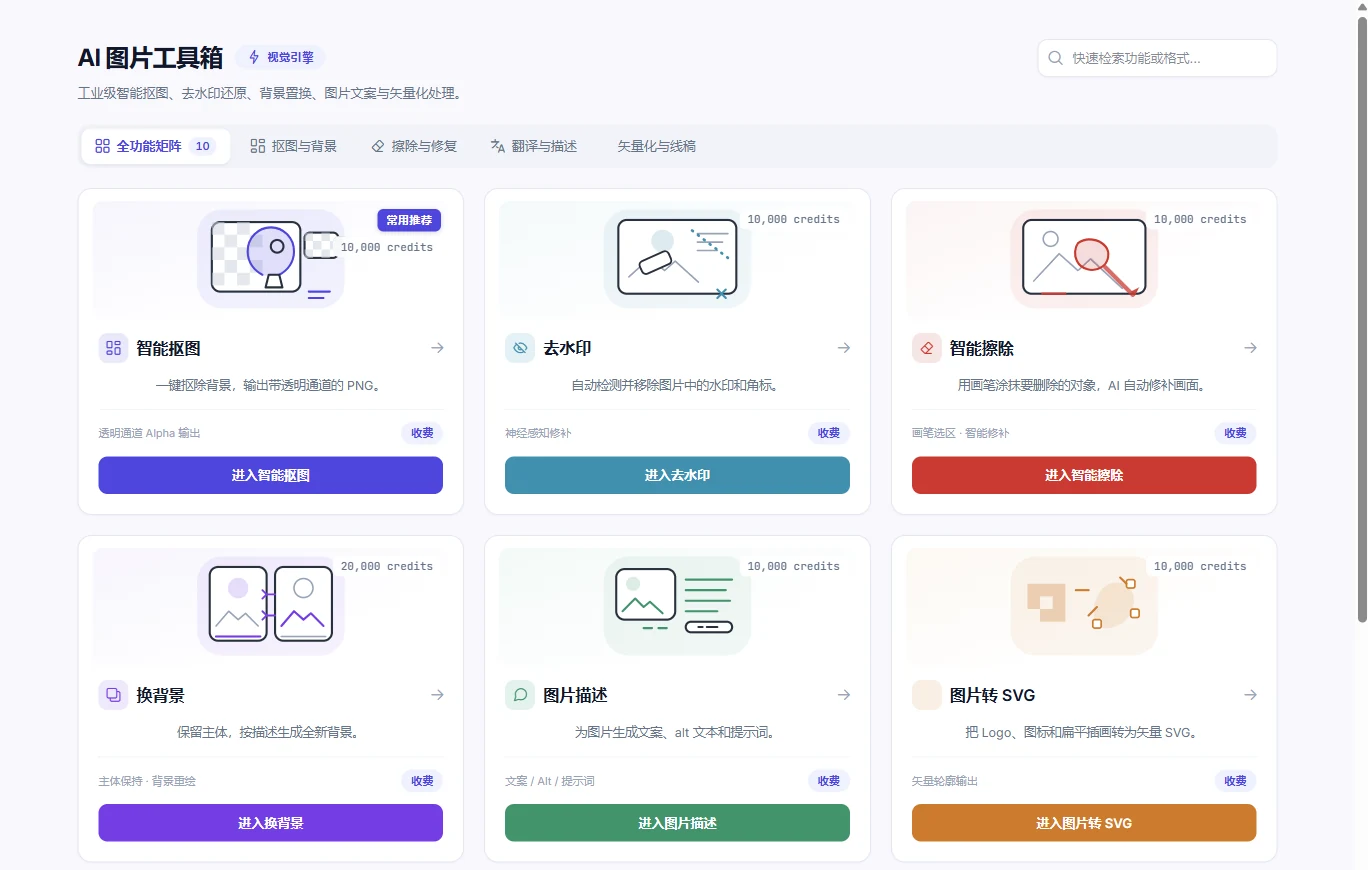
Task: Click the 图片描述 speech bubble icon
Action: pyautogui.click(x=520, y=695)
